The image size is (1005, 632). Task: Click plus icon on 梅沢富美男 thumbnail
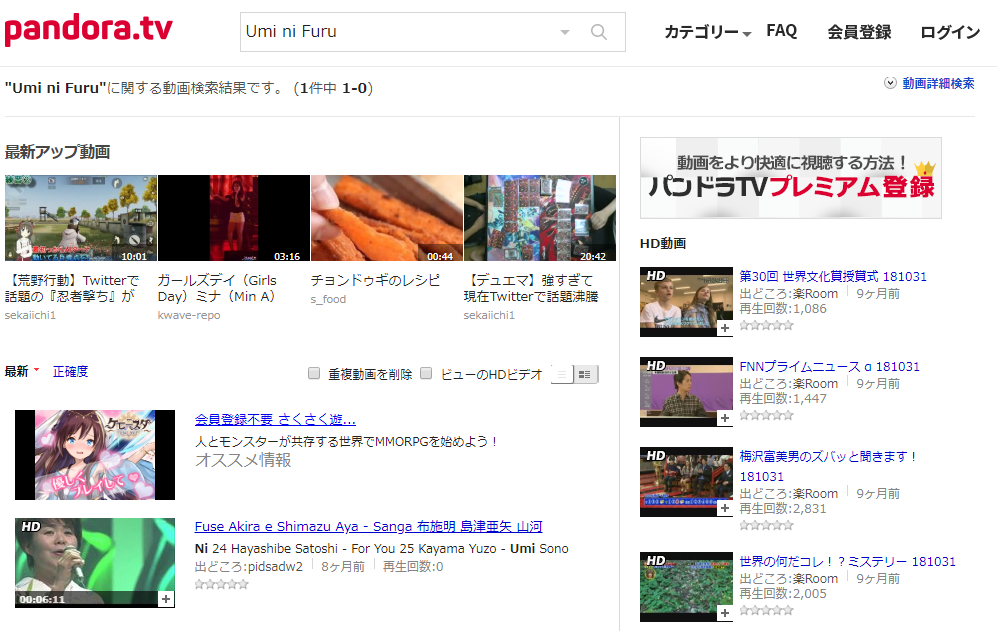click(724, 508)
